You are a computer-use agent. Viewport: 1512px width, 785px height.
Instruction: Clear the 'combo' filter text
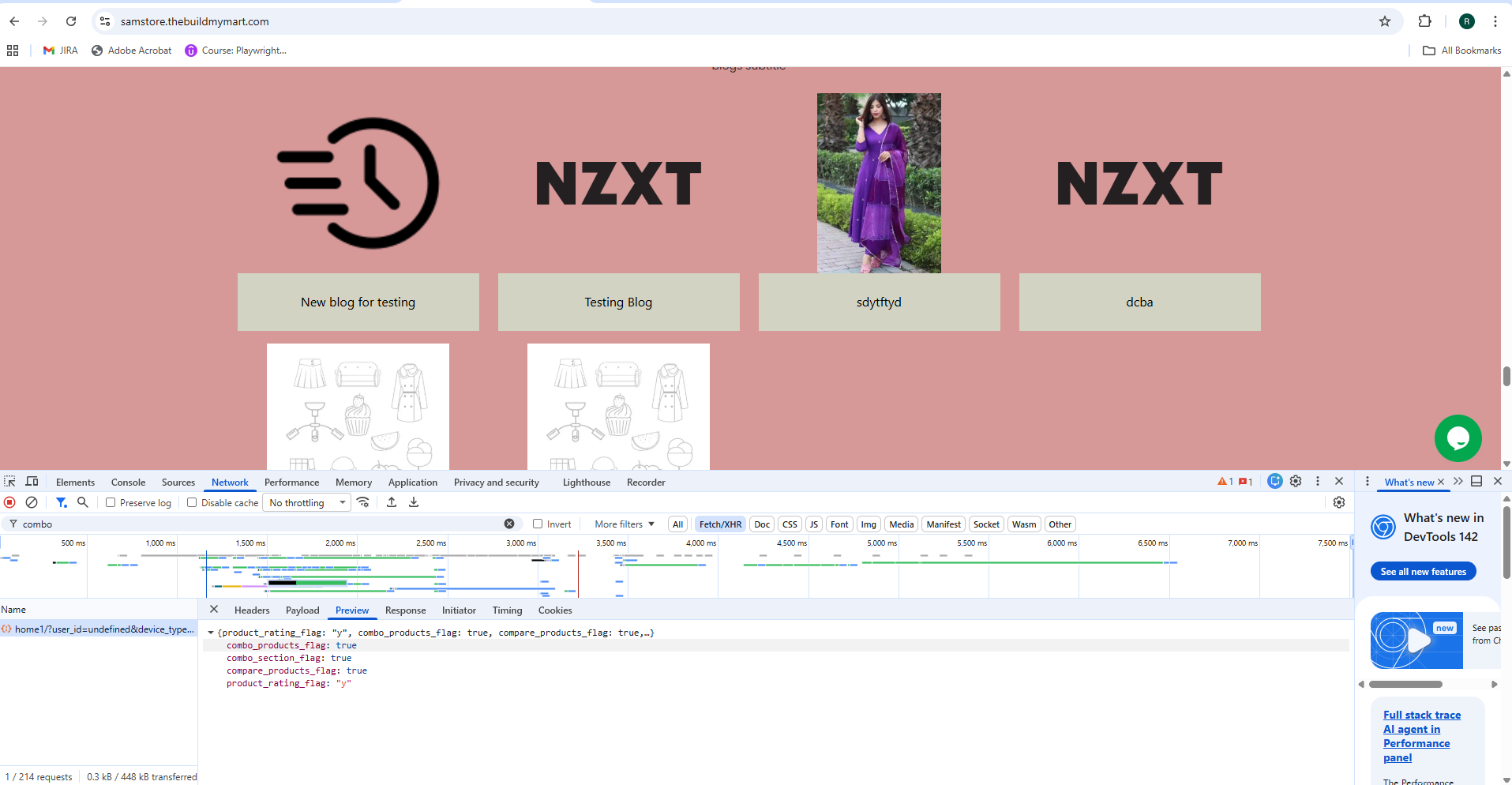(x=509, y=524)
